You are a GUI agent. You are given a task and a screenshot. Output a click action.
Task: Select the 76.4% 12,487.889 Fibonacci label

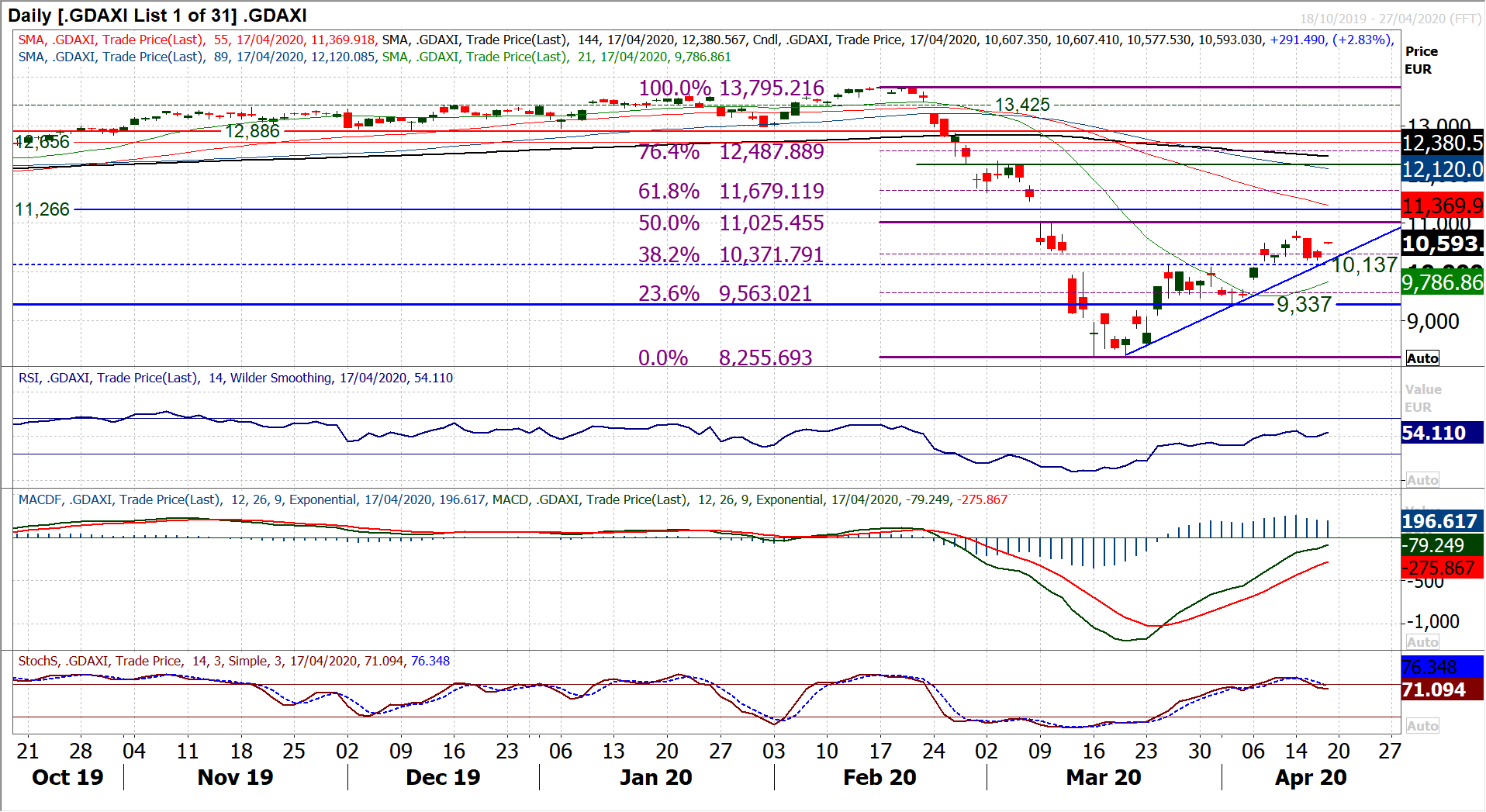pyautogui.click(x=731, y=152)
